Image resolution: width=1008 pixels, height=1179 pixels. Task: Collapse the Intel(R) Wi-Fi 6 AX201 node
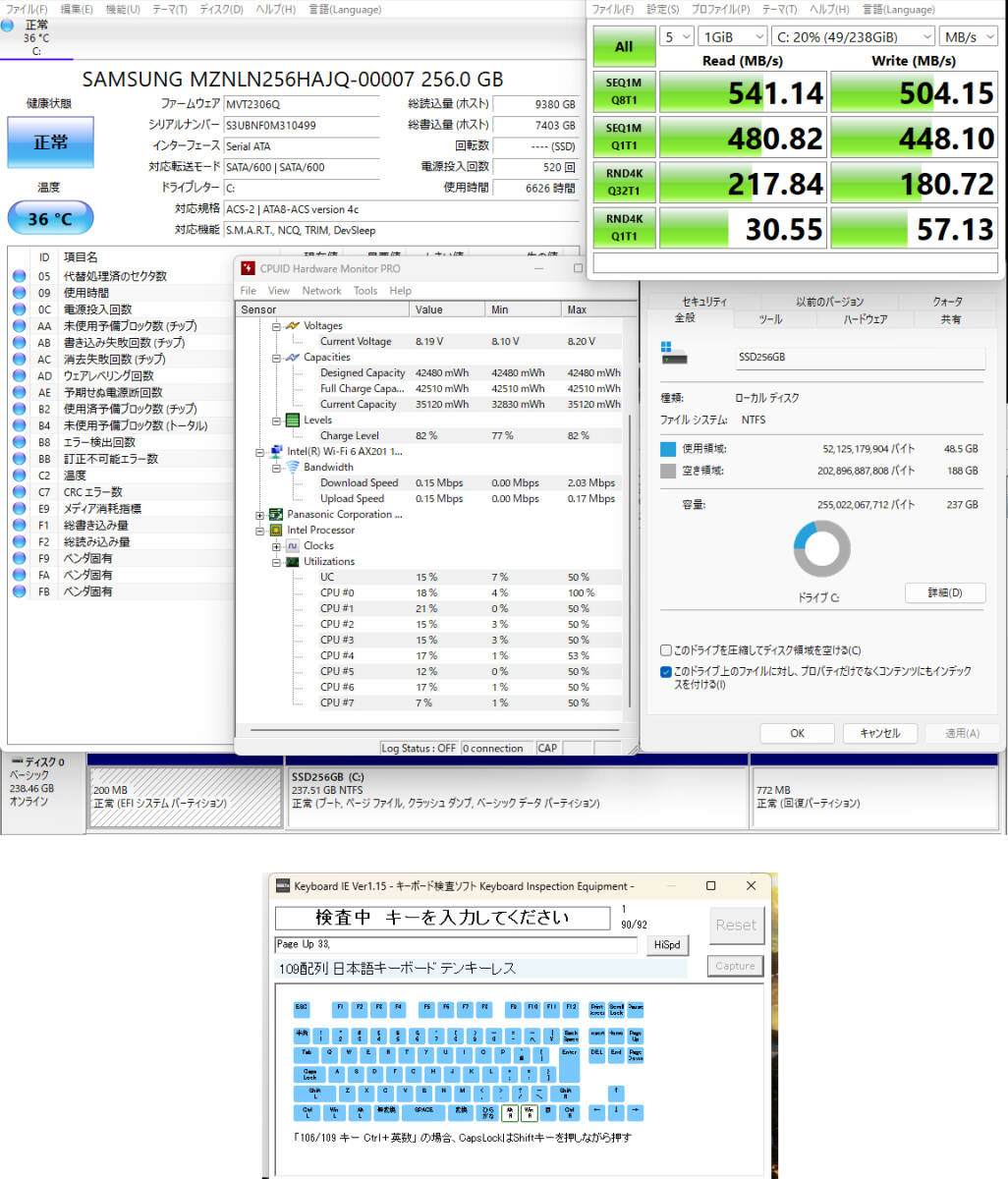[260, 452]
